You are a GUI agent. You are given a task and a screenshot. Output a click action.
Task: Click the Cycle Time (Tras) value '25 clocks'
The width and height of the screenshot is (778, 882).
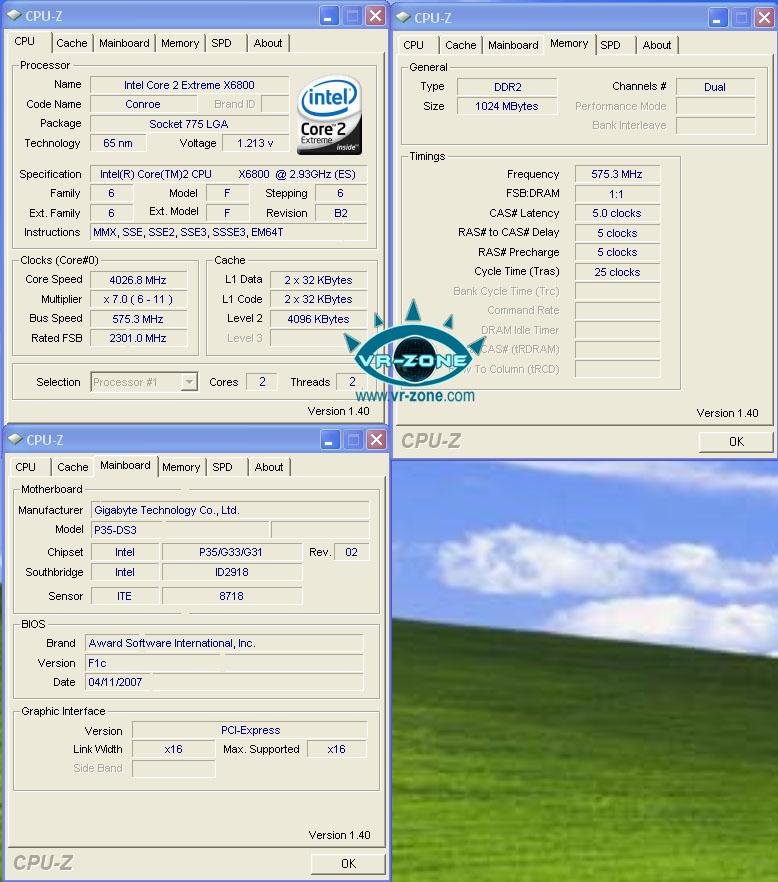(x=617, y=272)
